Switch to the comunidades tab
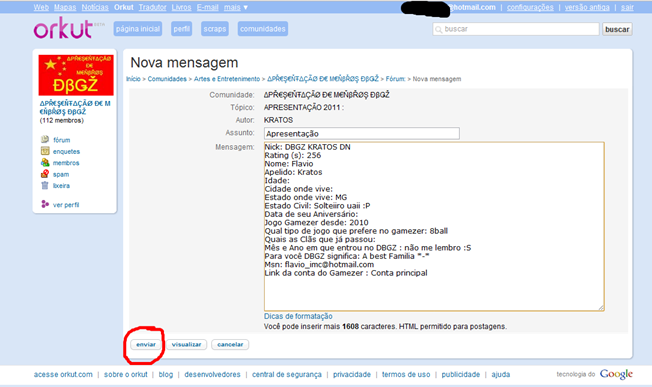652x387 pixels. (263, 29)
